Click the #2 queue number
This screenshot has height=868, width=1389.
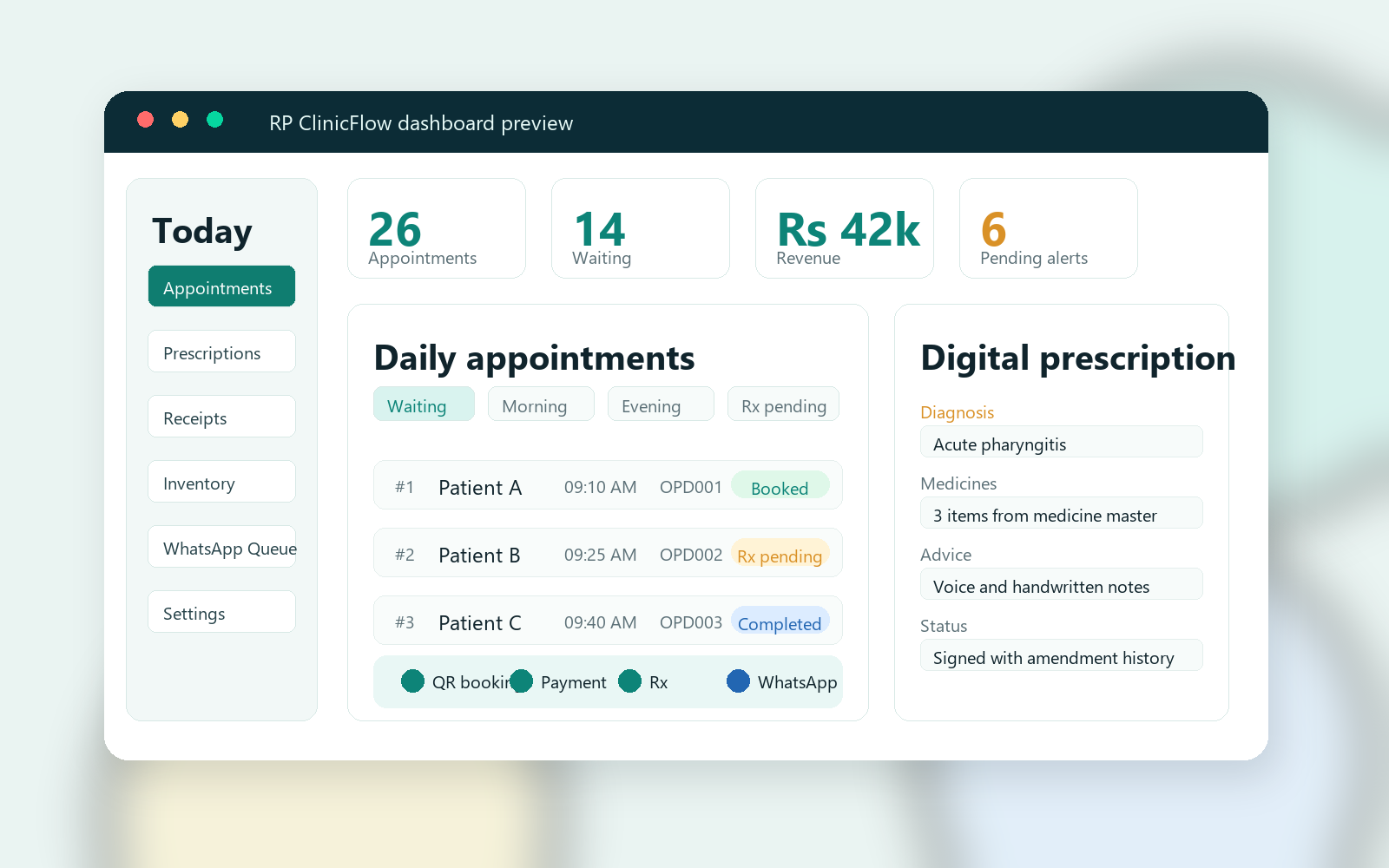click(405, 555)
